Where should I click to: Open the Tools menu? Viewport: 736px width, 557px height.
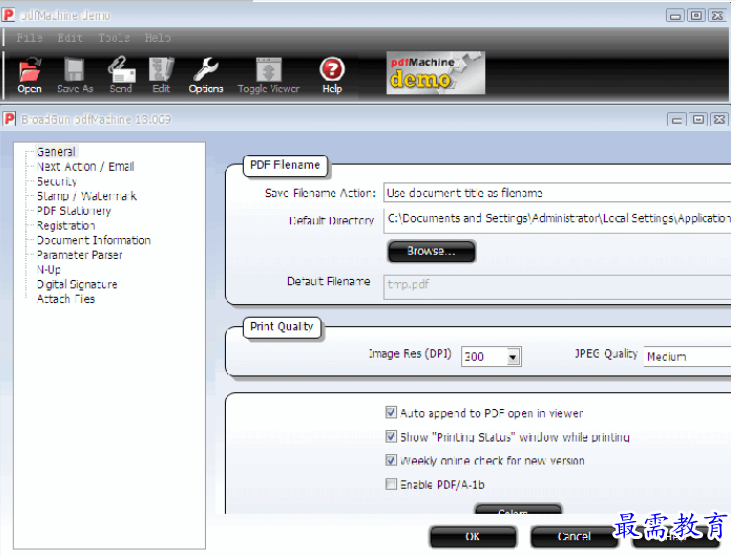coord(114,38)
